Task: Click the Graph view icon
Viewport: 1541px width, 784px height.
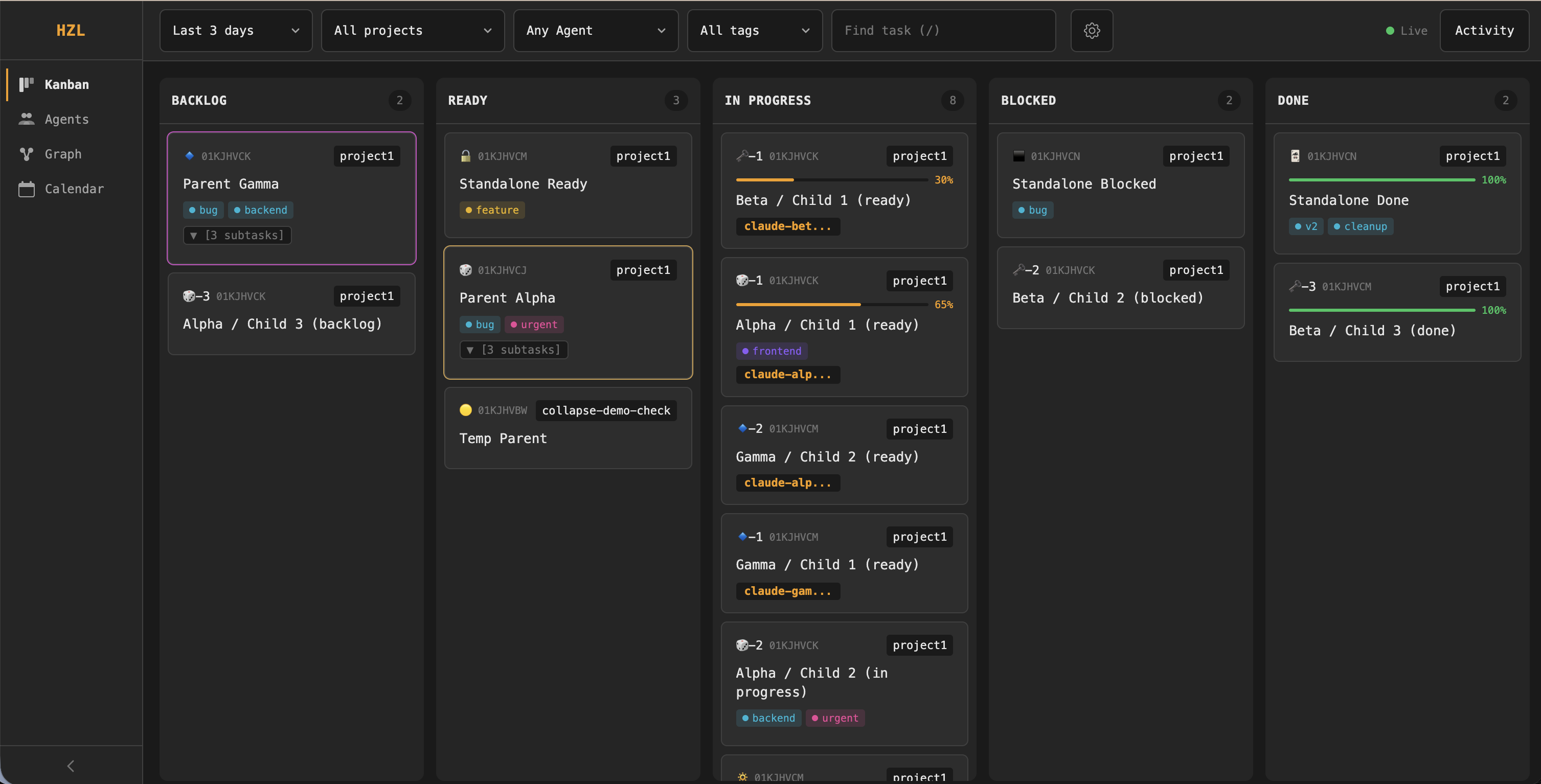Action: pos(26,154)
